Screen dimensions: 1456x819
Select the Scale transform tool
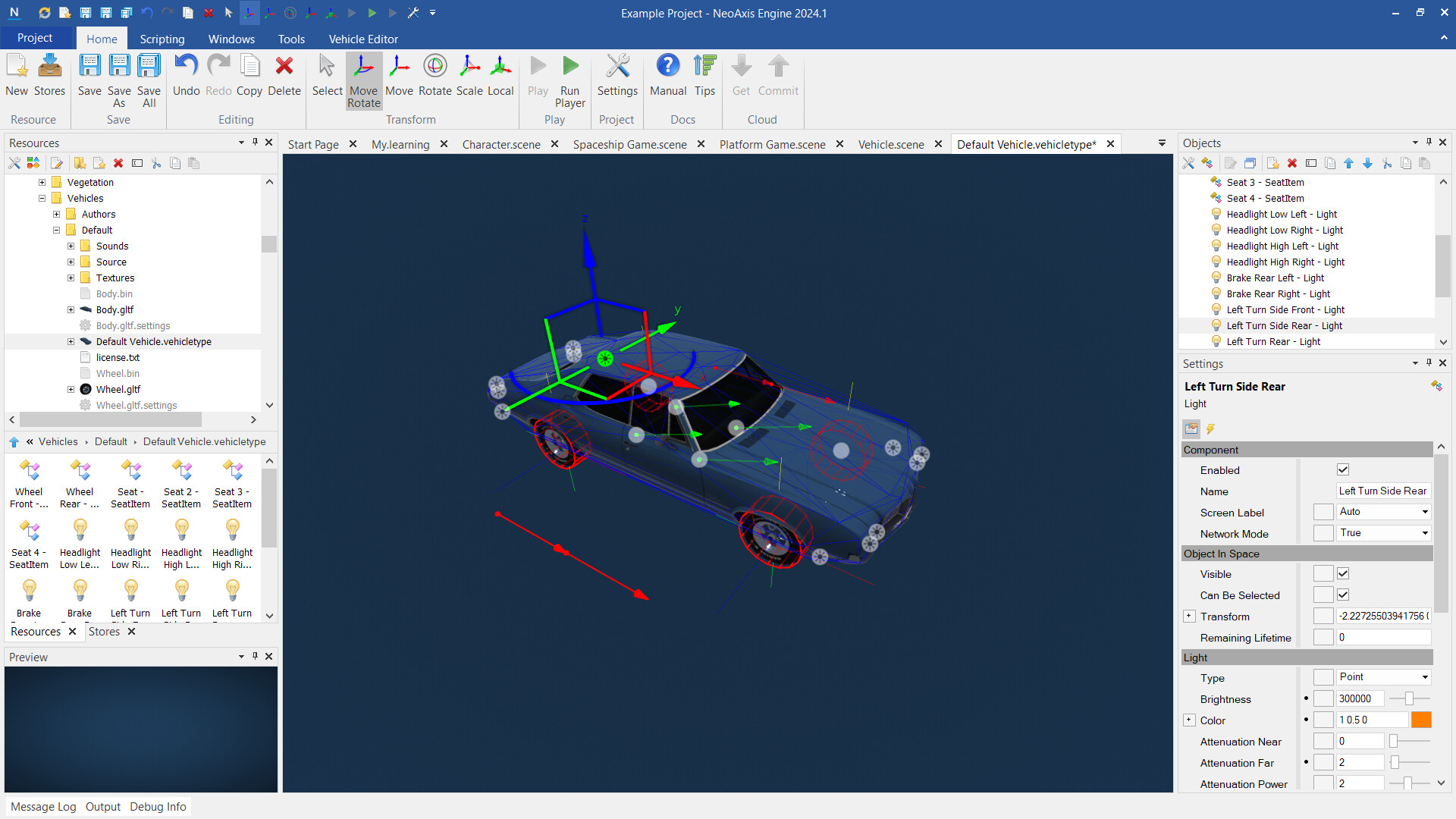tap(469, 76)
